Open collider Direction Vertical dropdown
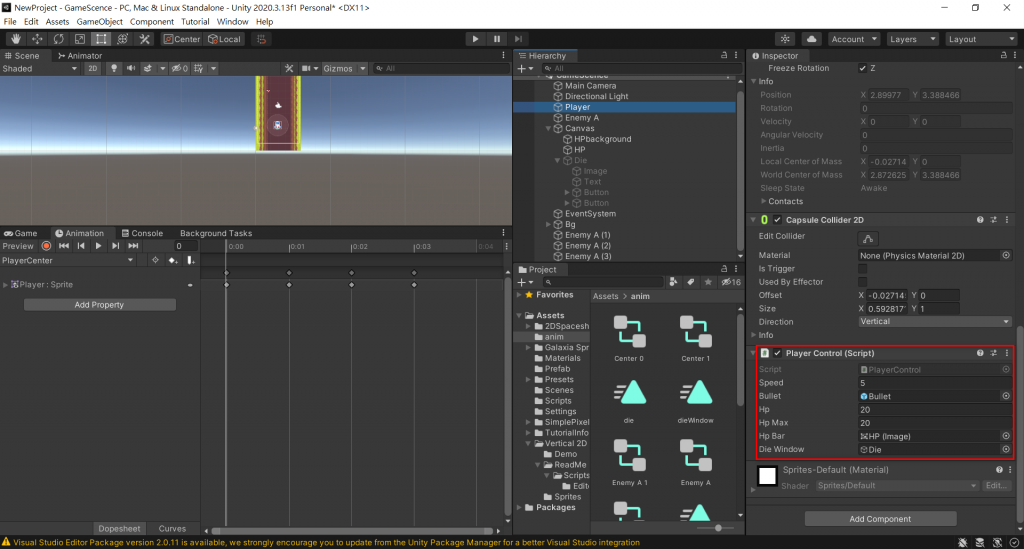The image size is (1024, 549). [x=935, y=322]
